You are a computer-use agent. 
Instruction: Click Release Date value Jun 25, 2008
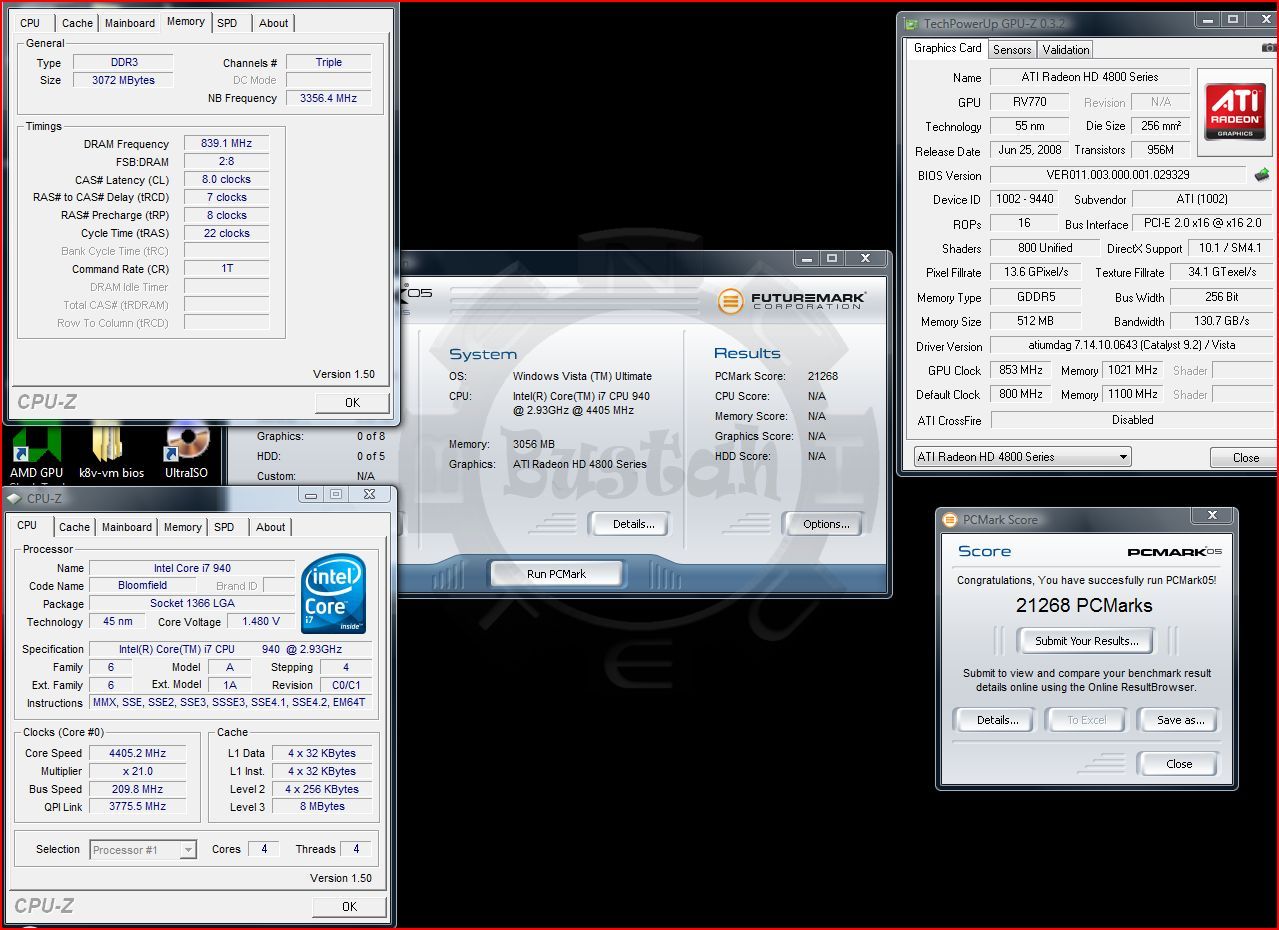pos(1029,150)
